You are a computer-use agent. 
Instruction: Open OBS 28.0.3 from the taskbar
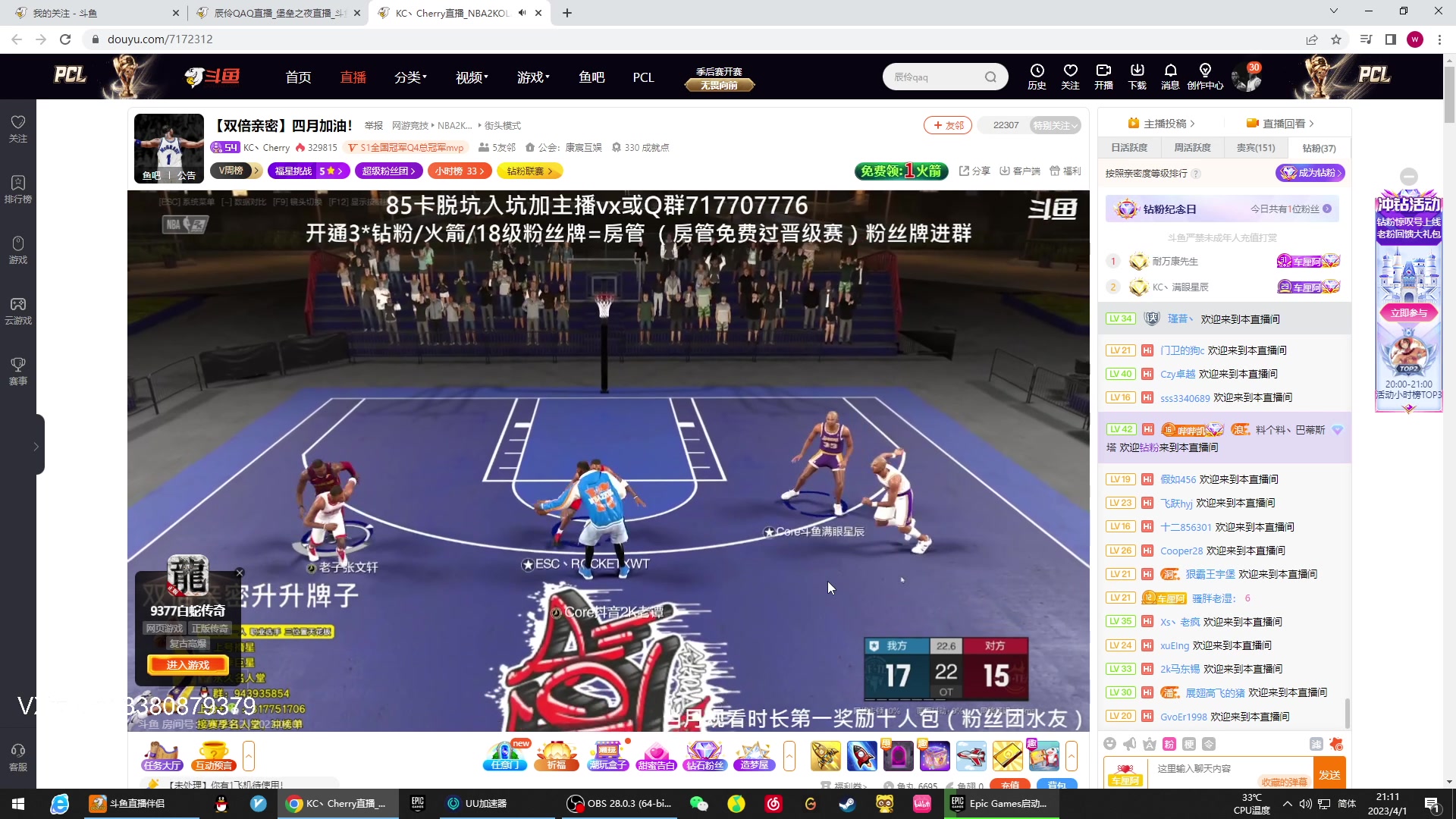coord(620,803)
